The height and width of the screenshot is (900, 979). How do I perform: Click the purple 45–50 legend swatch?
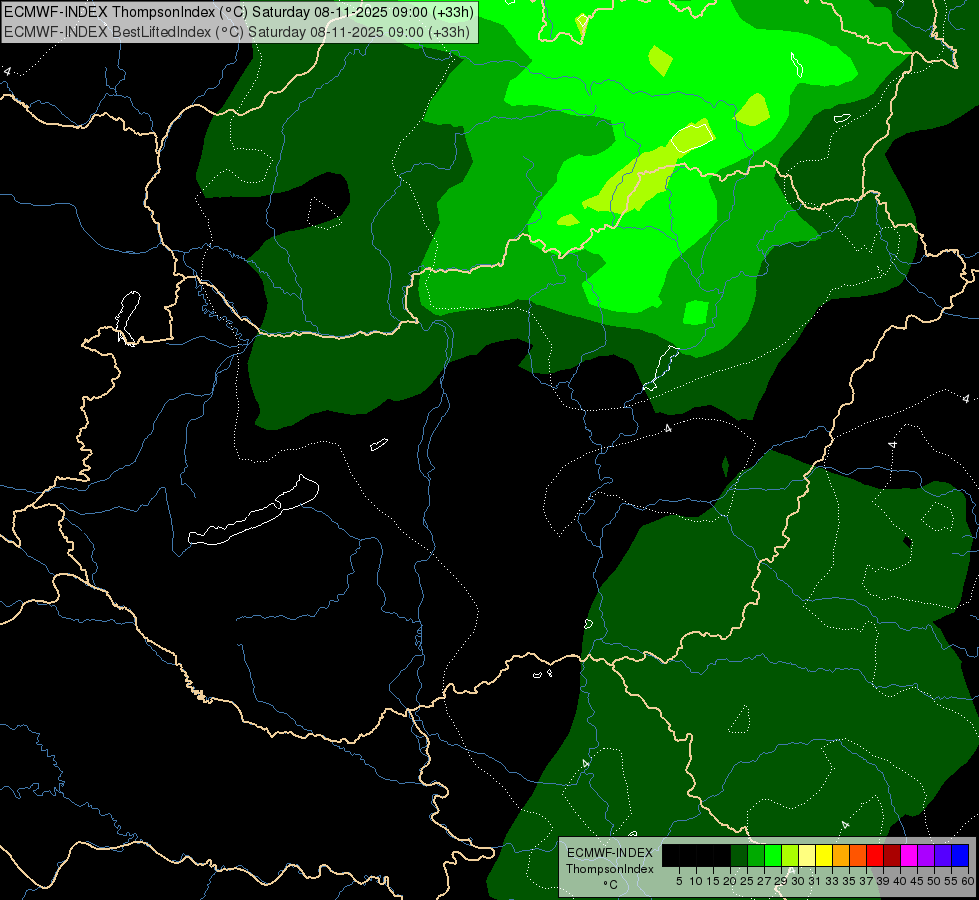tap(926, 855)
